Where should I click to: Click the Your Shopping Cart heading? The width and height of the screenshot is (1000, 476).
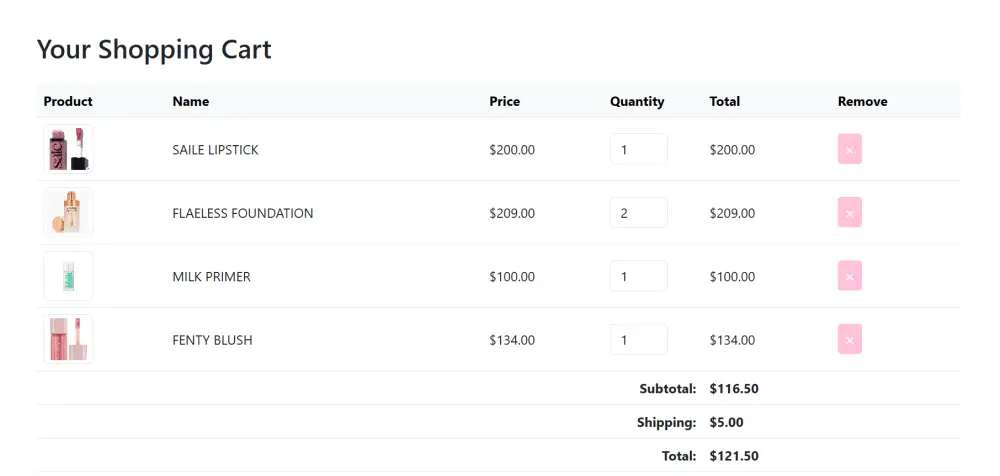pos(154,49)
